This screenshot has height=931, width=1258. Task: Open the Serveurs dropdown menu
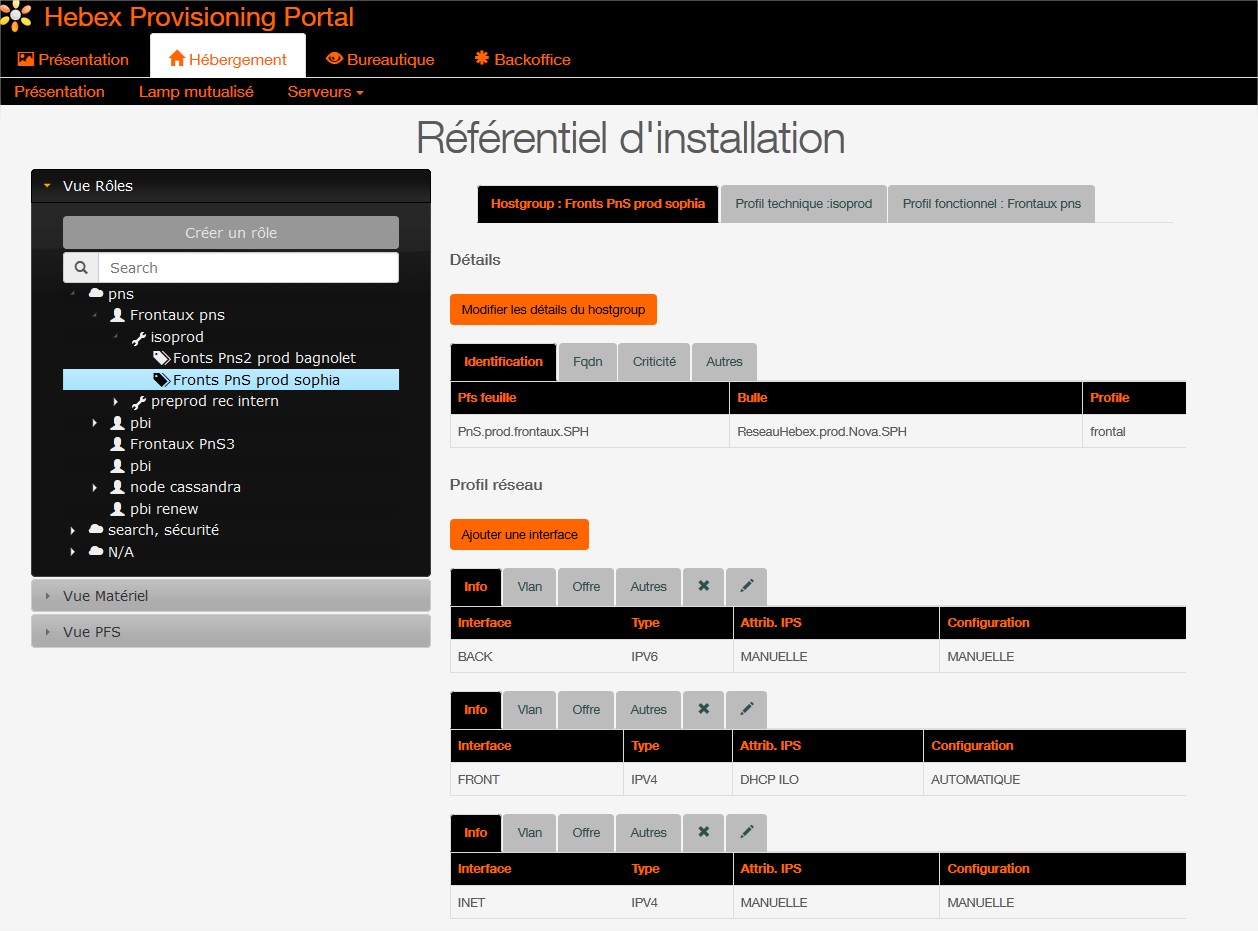325,92
